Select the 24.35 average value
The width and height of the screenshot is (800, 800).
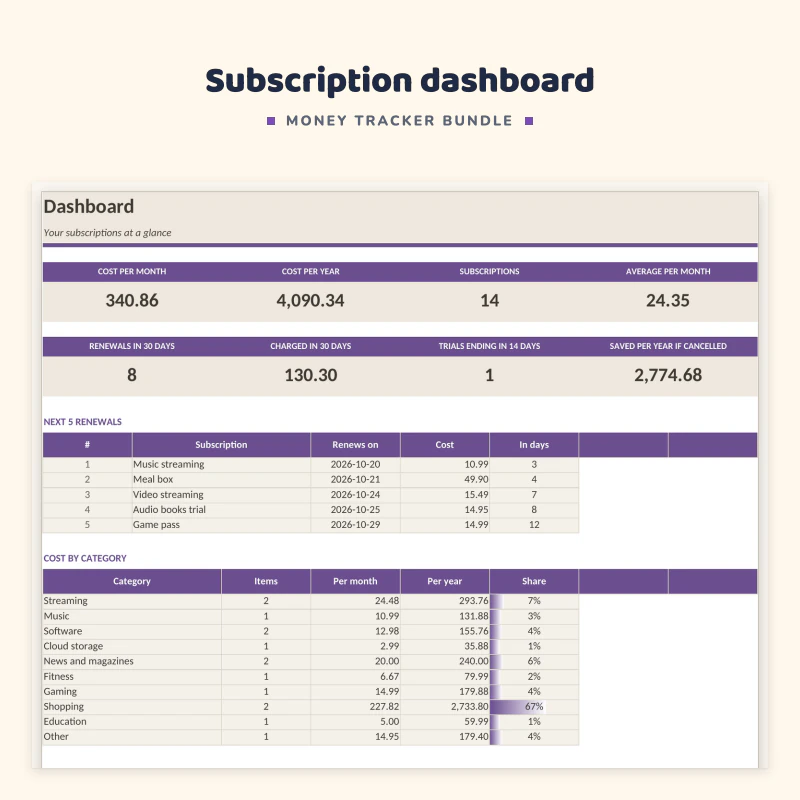(668, 301)
